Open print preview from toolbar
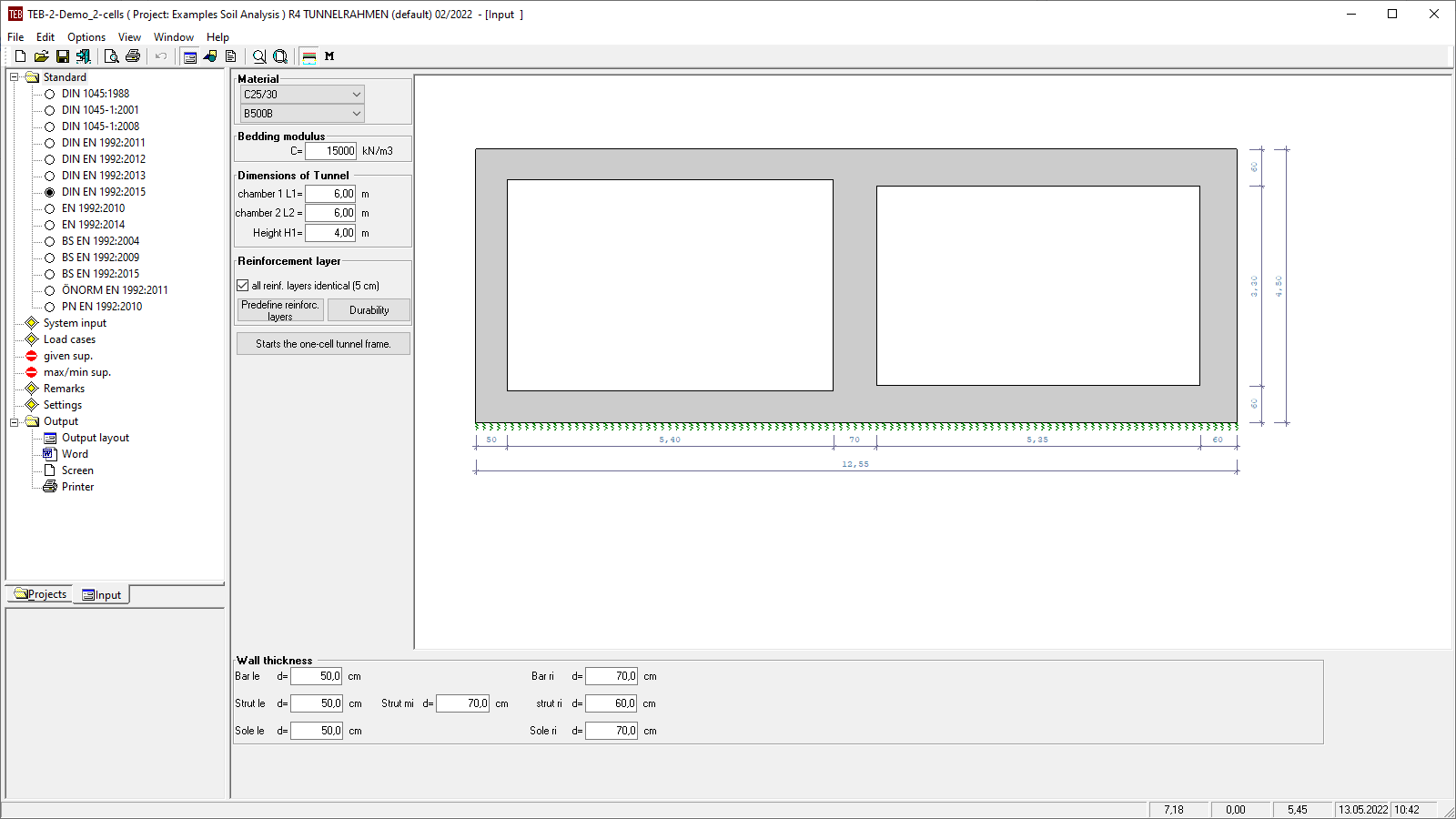Viewport: 1456px width, 819px height. 111,56
